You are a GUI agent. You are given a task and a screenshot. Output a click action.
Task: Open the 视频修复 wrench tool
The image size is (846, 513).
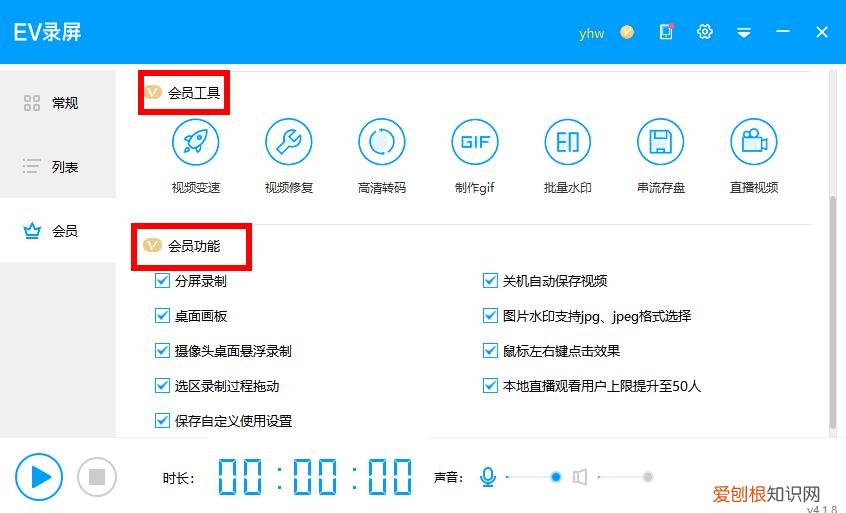click(x=289, y=142)
